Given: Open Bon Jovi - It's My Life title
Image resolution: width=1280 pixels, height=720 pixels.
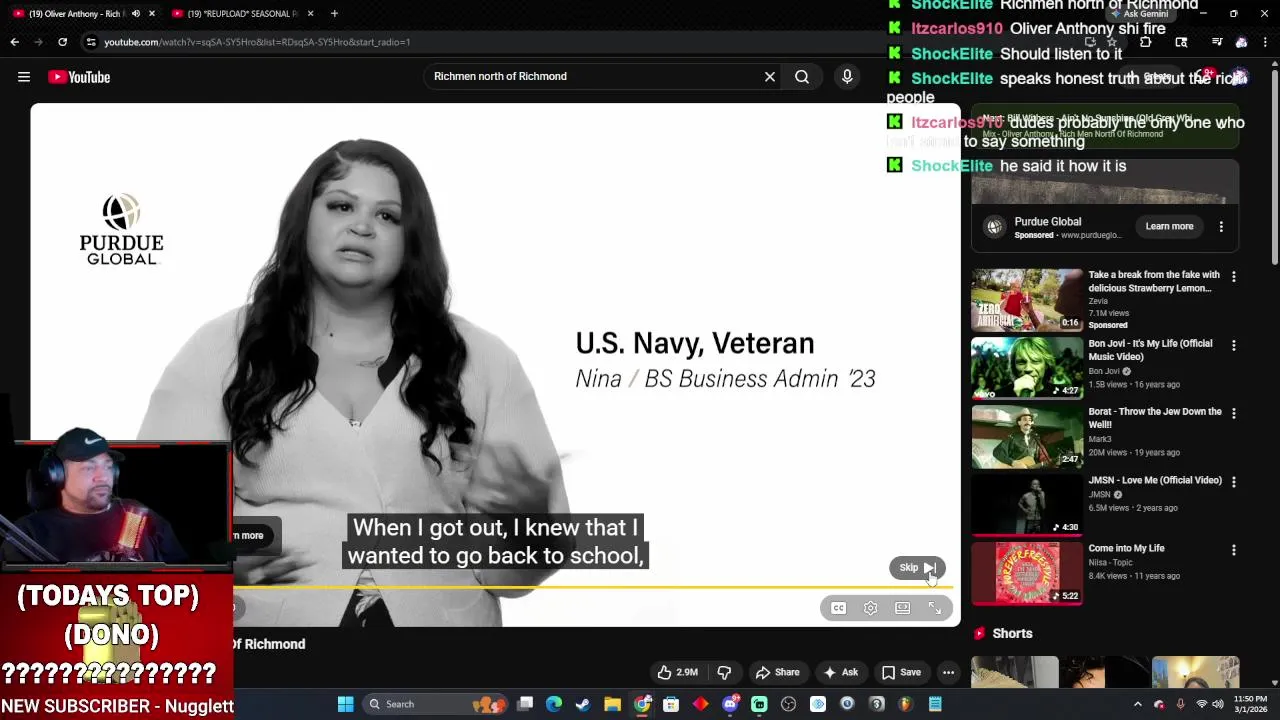Looking at the screenshot, I should (x=1150, y=350).
